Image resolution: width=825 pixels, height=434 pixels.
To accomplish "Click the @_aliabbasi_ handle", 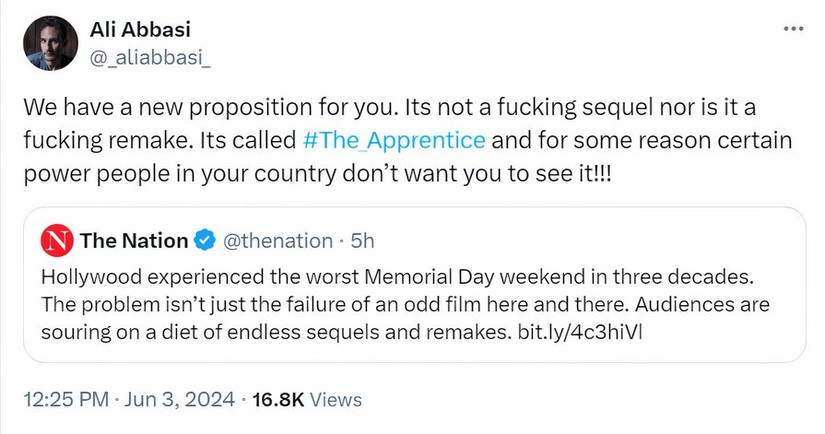I will tap(150, 55).
